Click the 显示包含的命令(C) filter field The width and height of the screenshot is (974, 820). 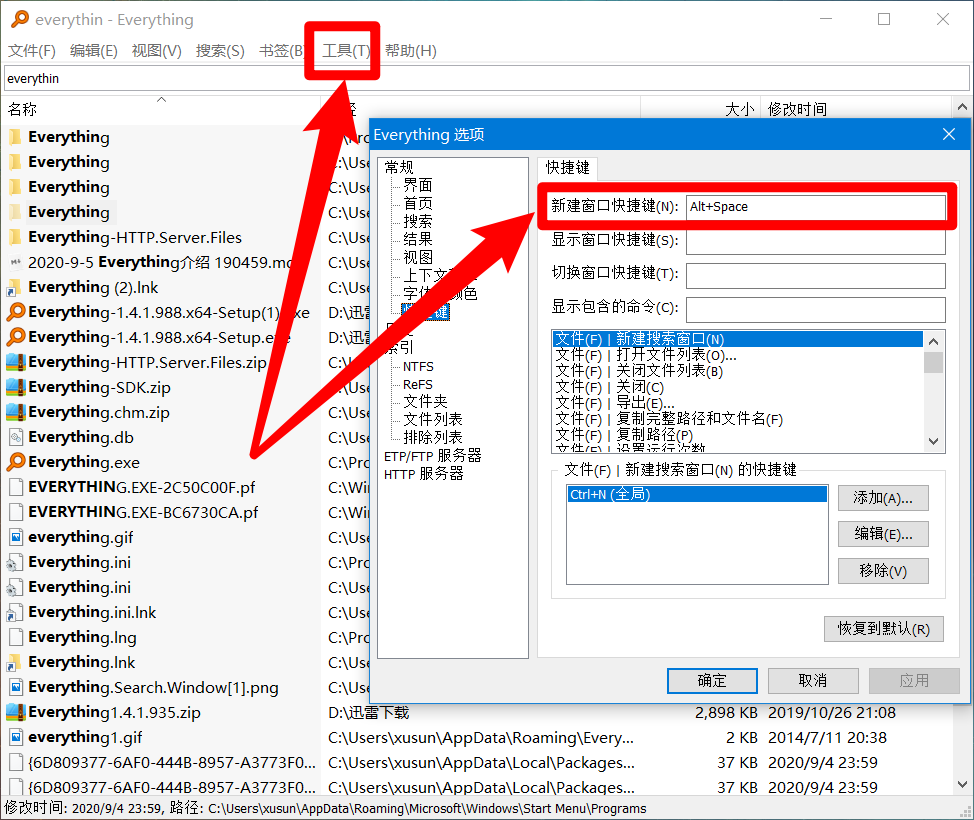tap(816, 309)
